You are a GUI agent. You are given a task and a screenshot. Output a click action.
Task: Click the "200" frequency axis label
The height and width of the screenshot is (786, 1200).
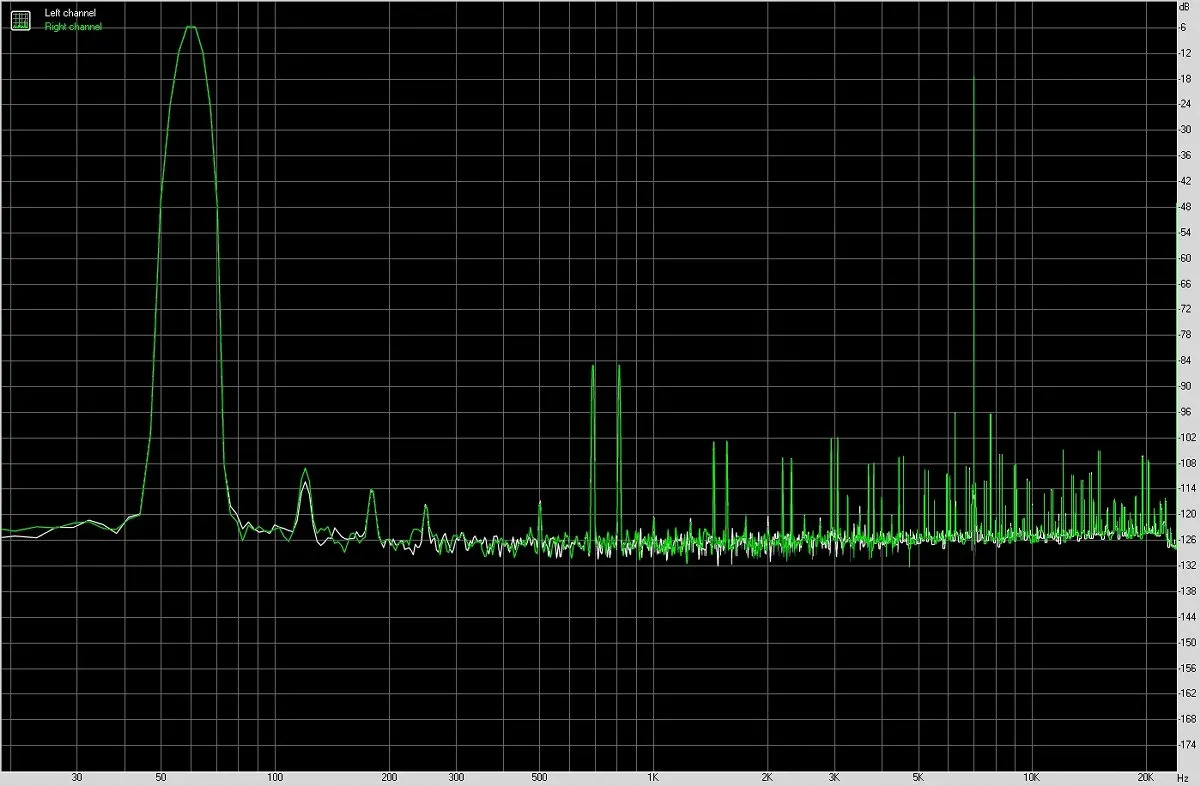click(x=389, y=777)
